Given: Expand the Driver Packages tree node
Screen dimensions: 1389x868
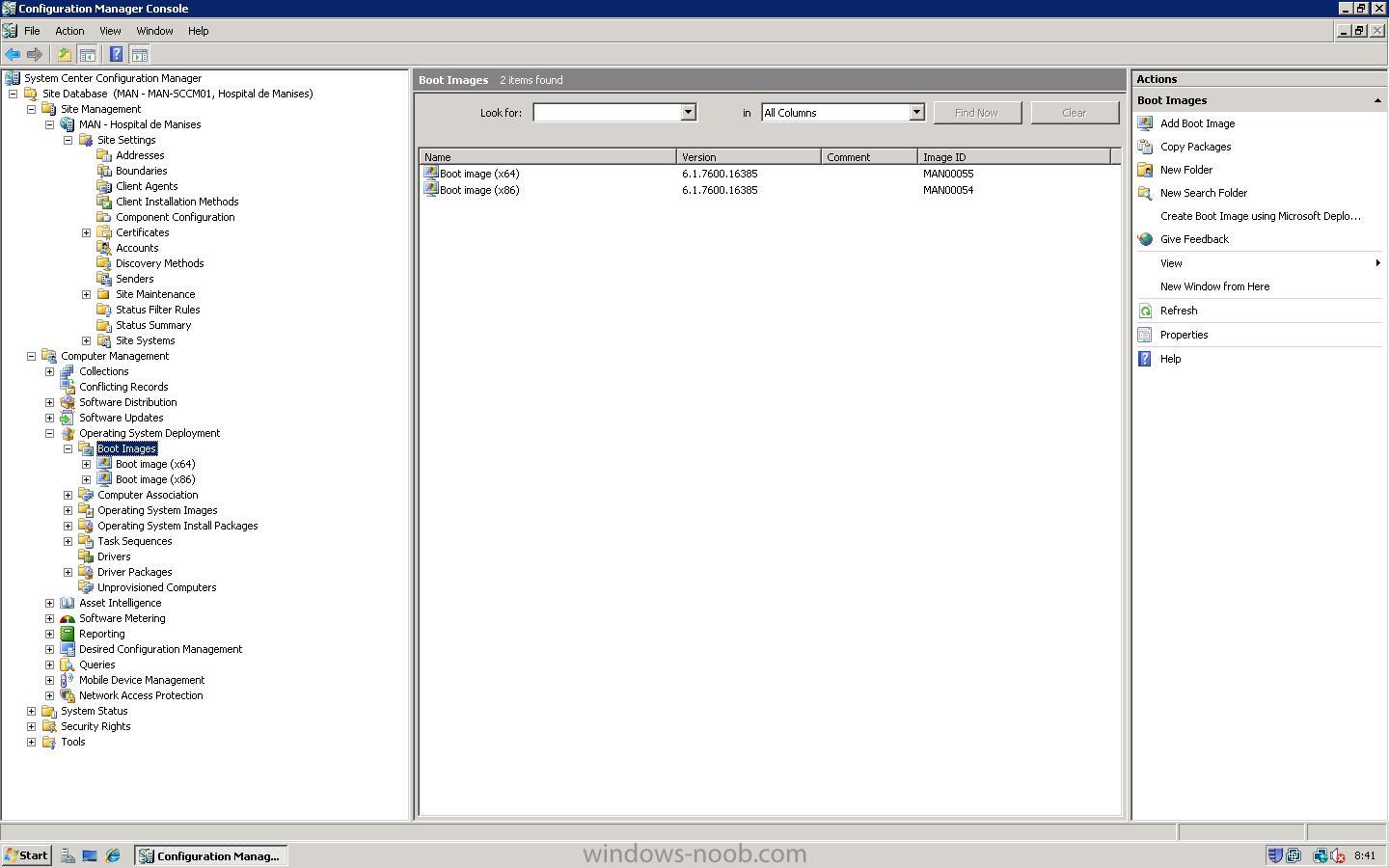Looking at the screenshot, I should (x=68, y=572).
